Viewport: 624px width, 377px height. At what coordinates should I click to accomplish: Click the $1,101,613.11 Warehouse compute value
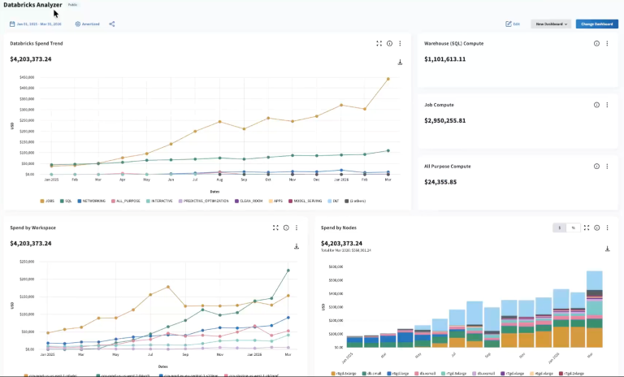click(x=445, y=59)
